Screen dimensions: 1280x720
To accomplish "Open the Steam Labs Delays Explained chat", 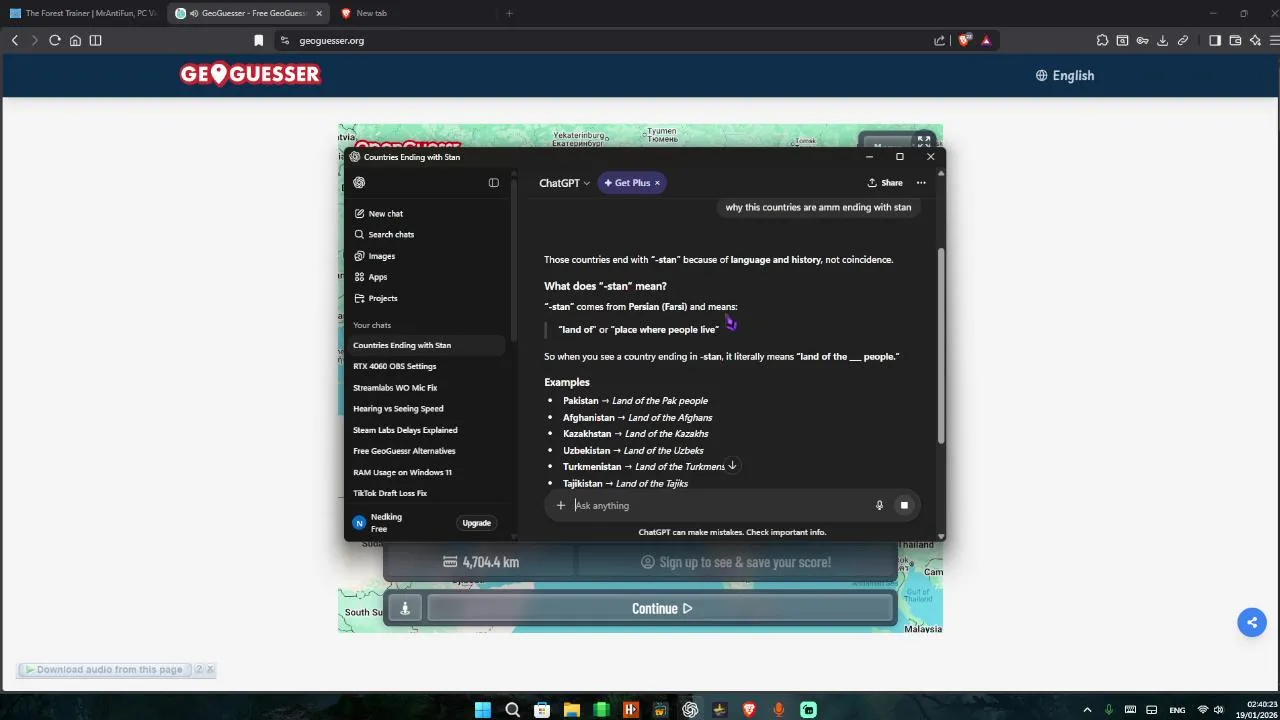I will tap(427, 430).
